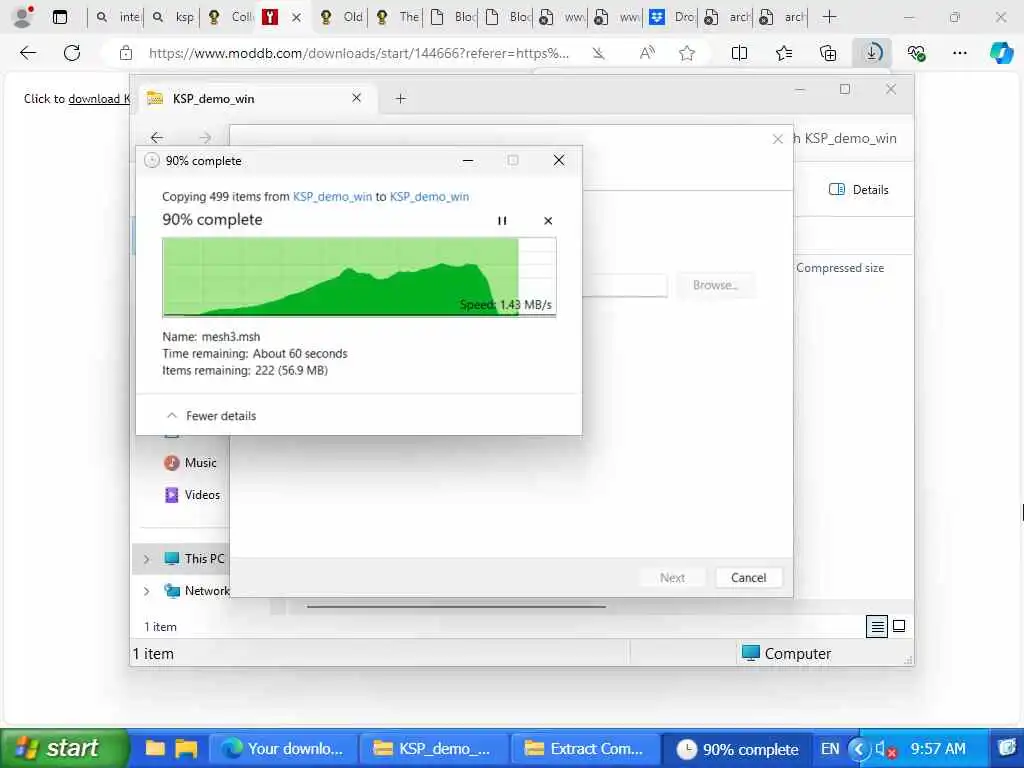Click the Next button in the extract wizard
The width and height of the screenshot is (1024, 768).
[672, 577]
